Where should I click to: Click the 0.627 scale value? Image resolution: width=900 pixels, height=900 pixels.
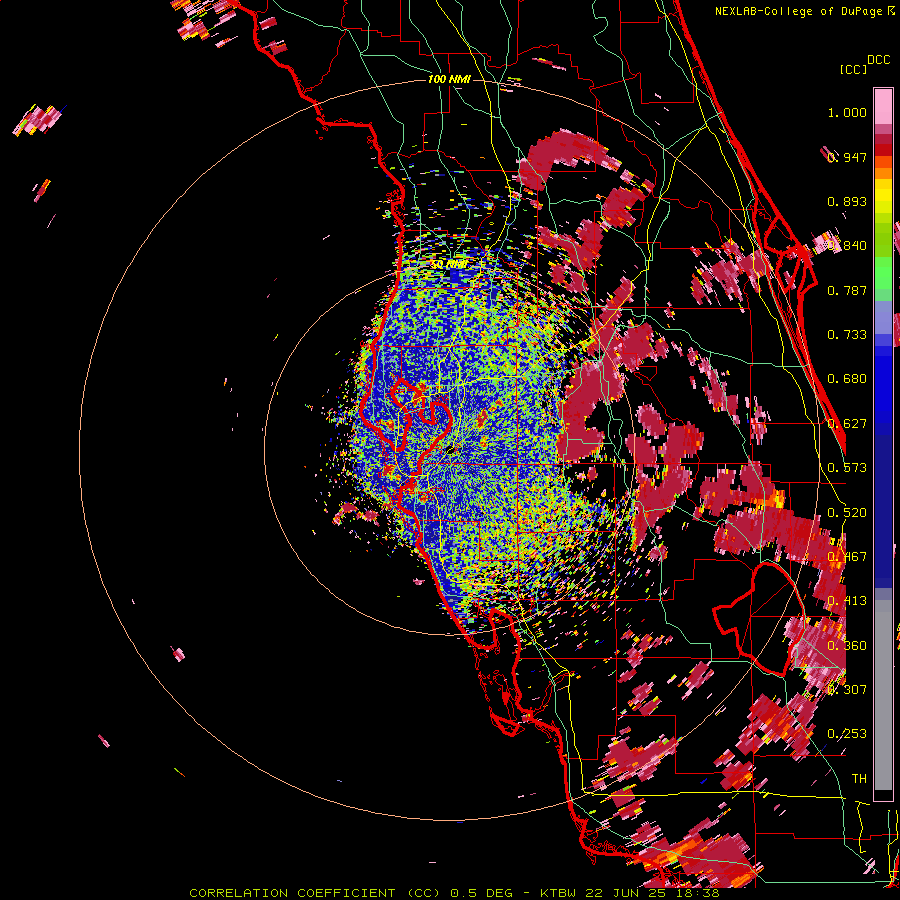[847, 424]
